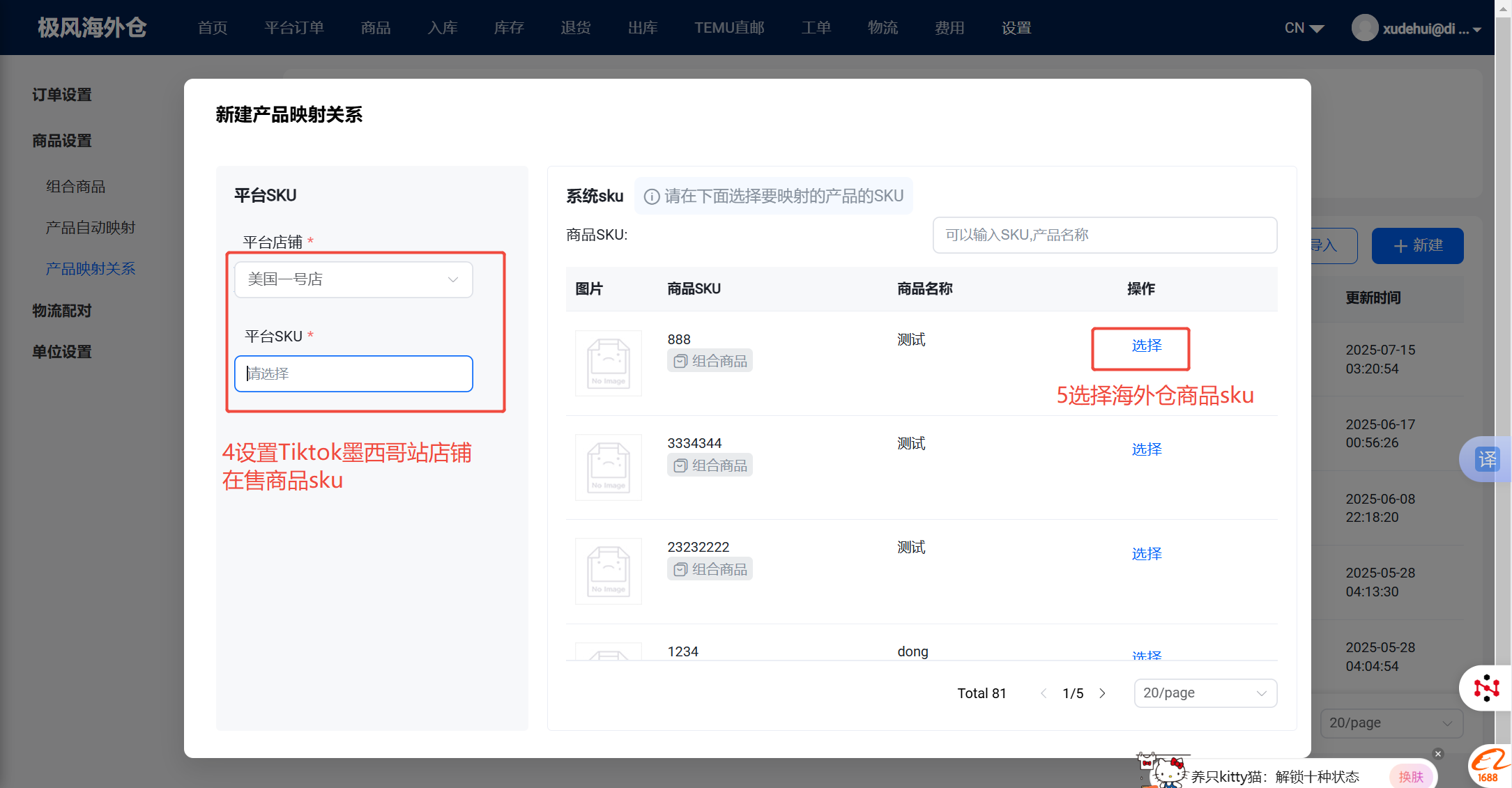The height and width of the screenshot is (788, 1512).
Task: Open the 出库 menu
Action: pos(643,28)
